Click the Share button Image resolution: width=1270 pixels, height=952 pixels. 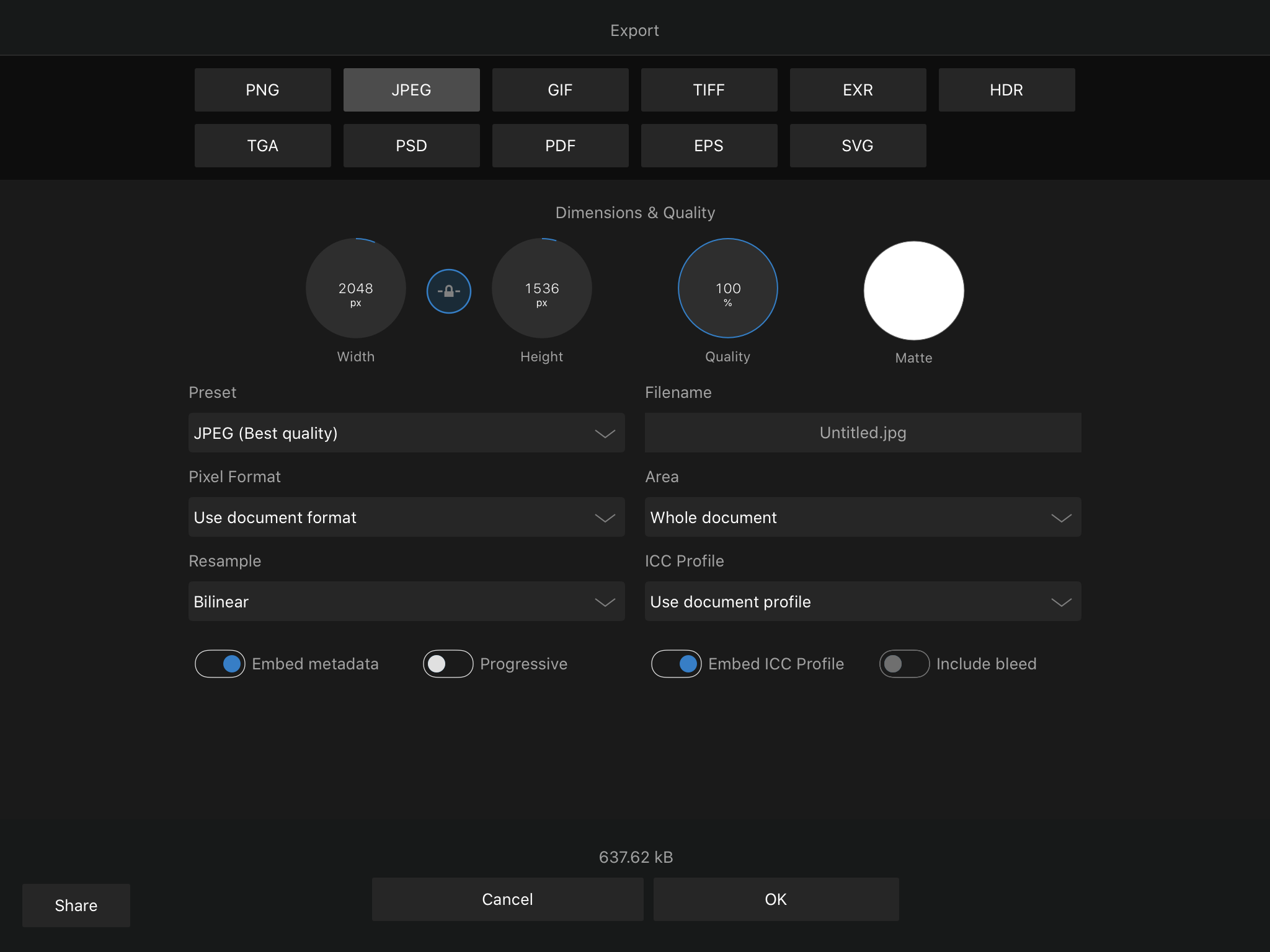click(76, 906)
